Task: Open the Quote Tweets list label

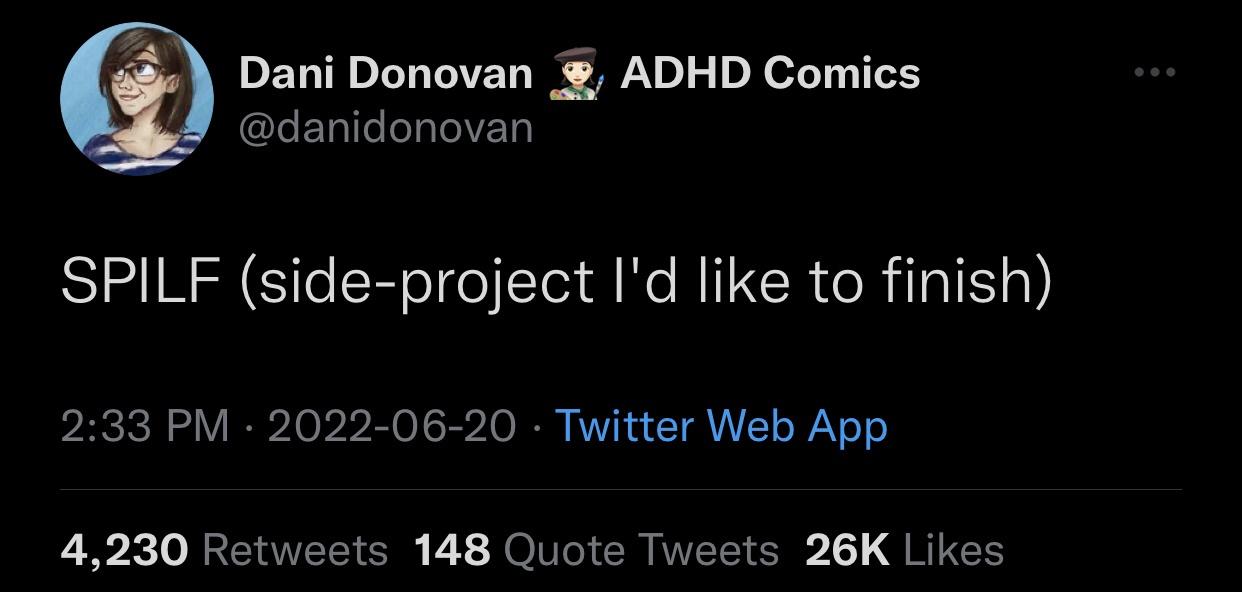Action: coord(641,550)
